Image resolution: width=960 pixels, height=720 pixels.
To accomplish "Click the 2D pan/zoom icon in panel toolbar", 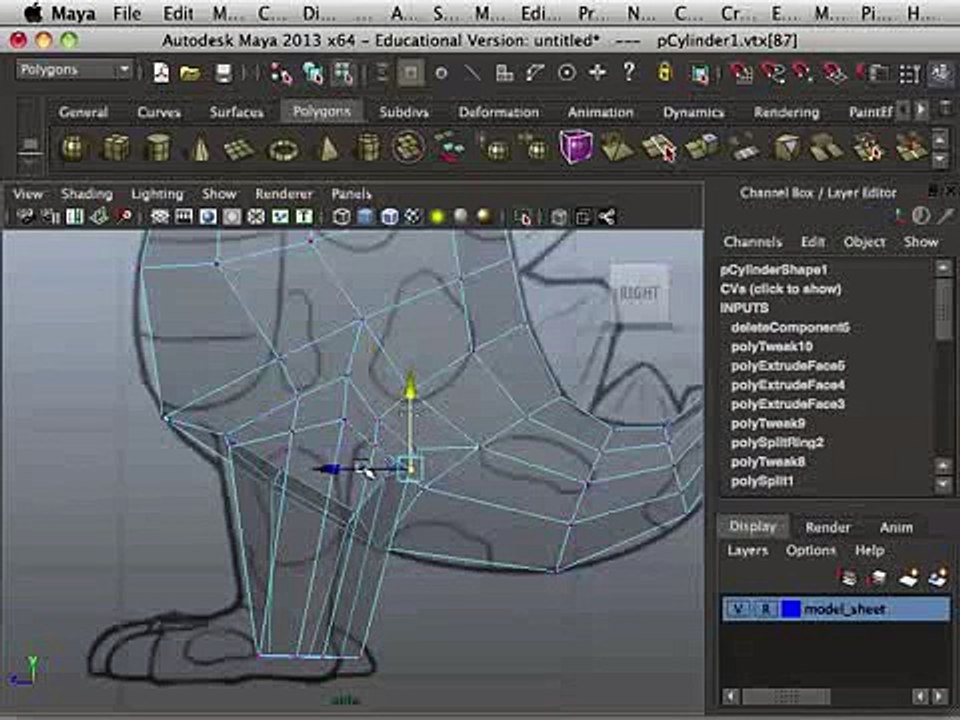I will tap(124, 216).
